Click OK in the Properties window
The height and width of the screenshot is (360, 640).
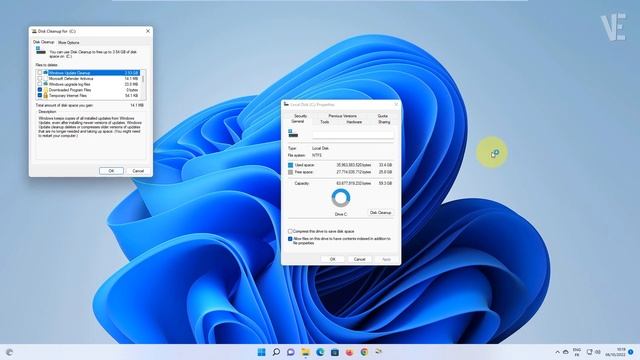332,259
